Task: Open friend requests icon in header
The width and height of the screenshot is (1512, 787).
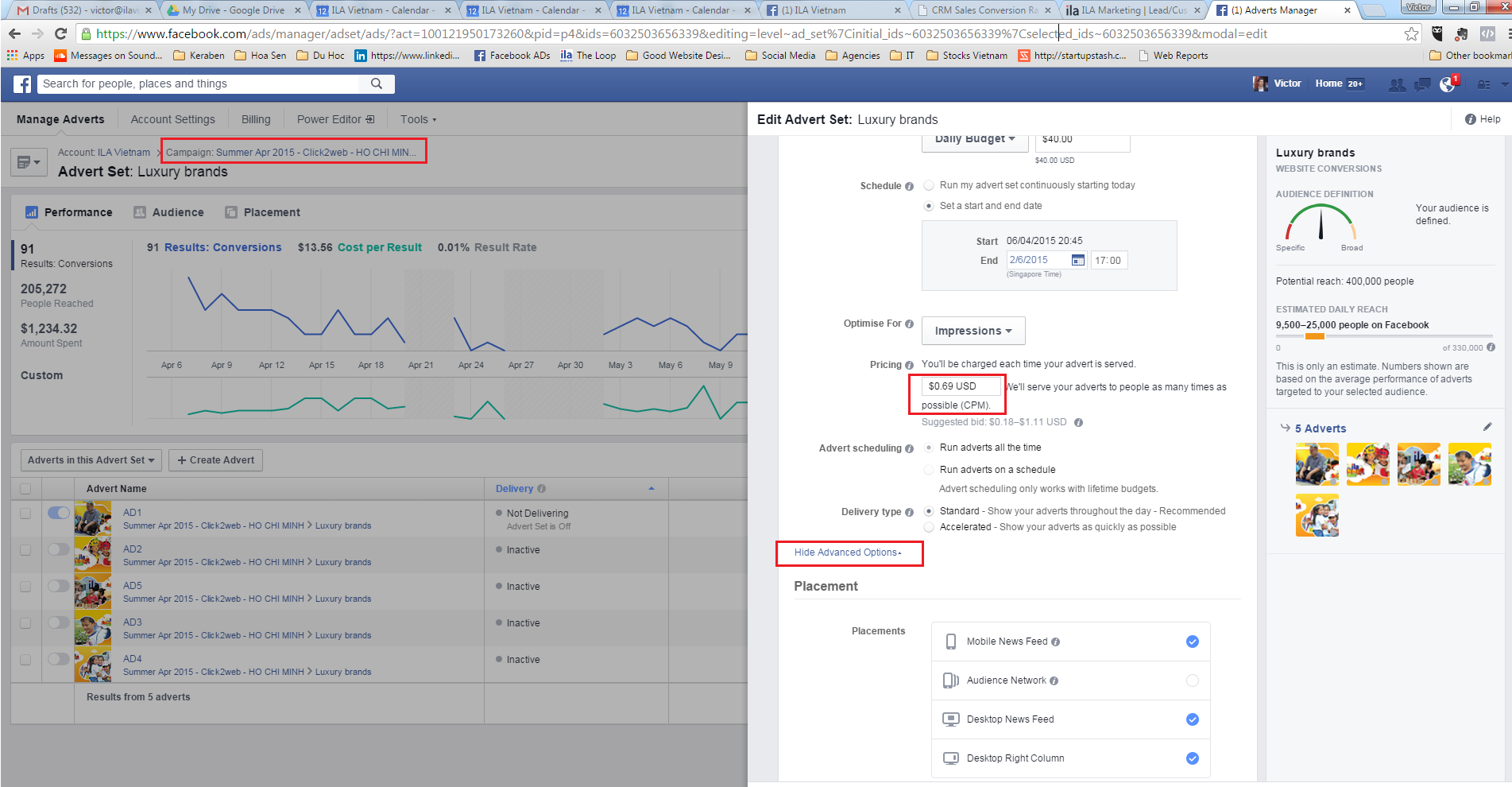Action: (1396, 84)
